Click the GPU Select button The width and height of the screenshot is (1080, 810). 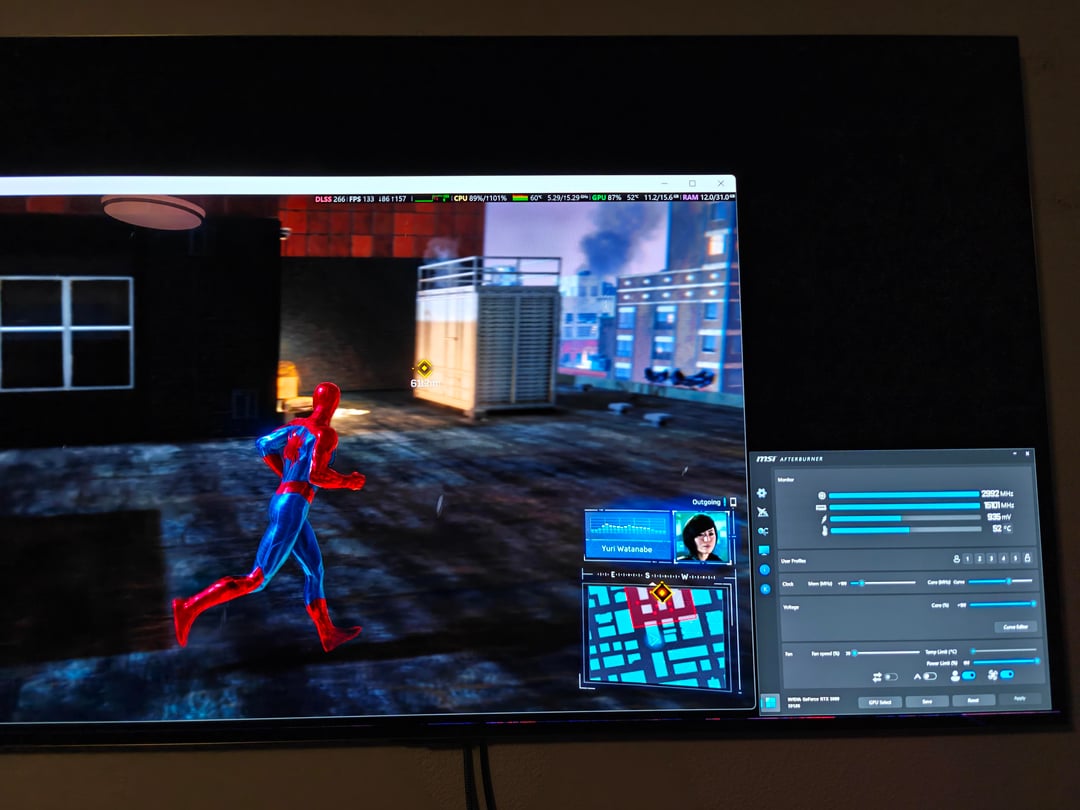coord(880,702)
